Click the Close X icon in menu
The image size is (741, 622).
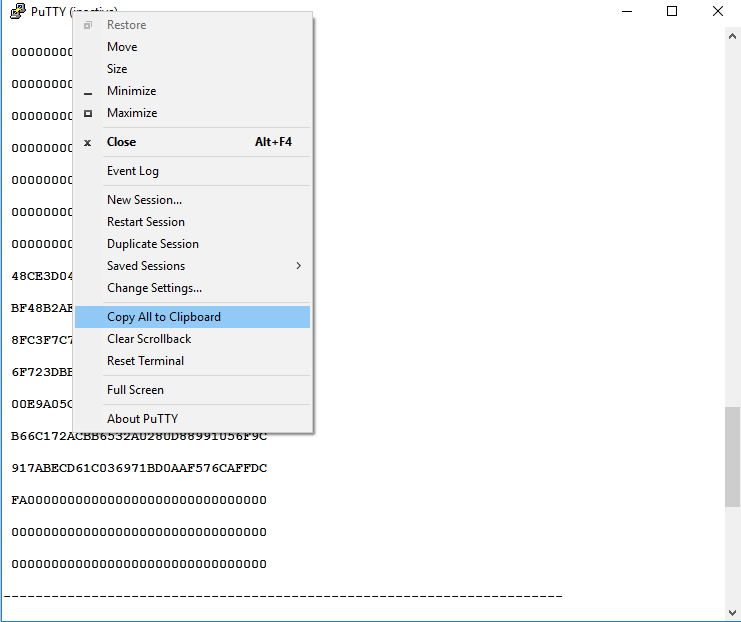[88, 142]
